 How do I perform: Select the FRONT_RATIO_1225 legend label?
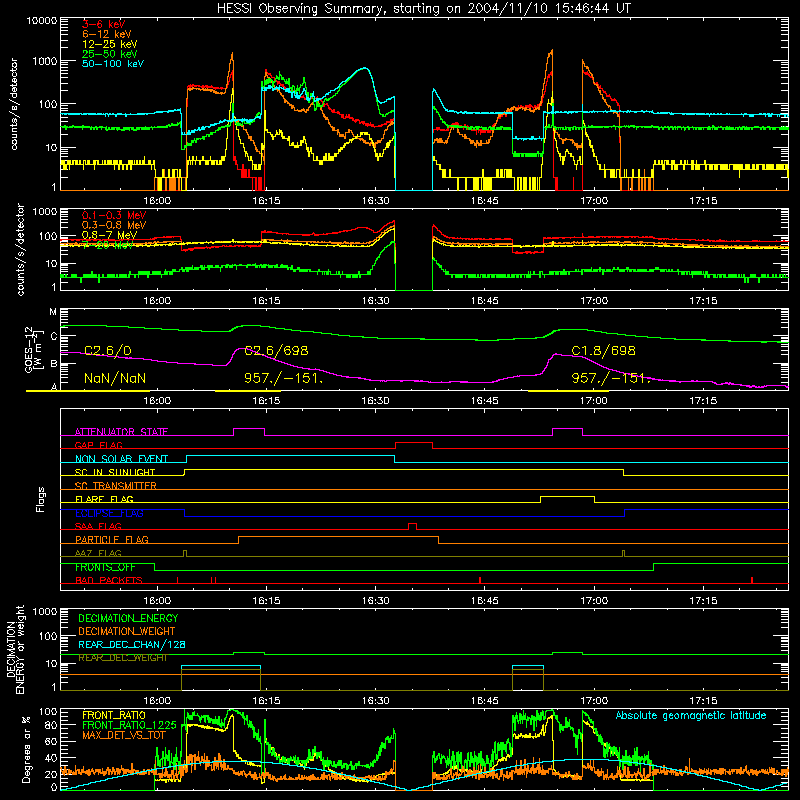click(x=129, y=725)
